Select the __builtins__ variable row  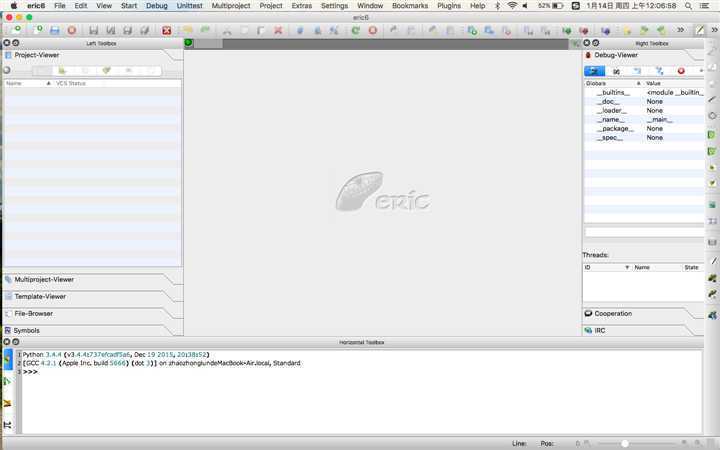[x=644, y=92]
